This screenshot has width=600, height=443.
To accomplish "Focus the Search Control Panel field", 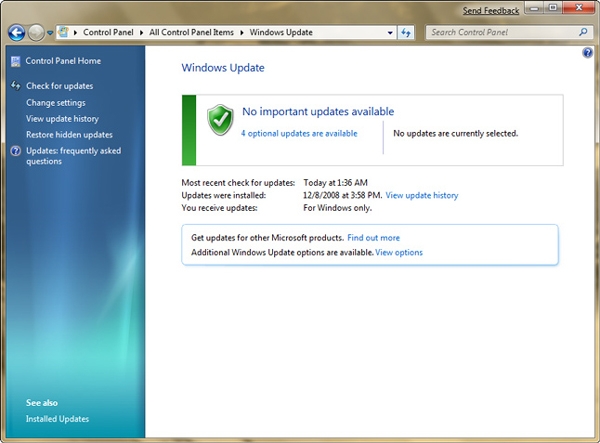I will point(508,33).
